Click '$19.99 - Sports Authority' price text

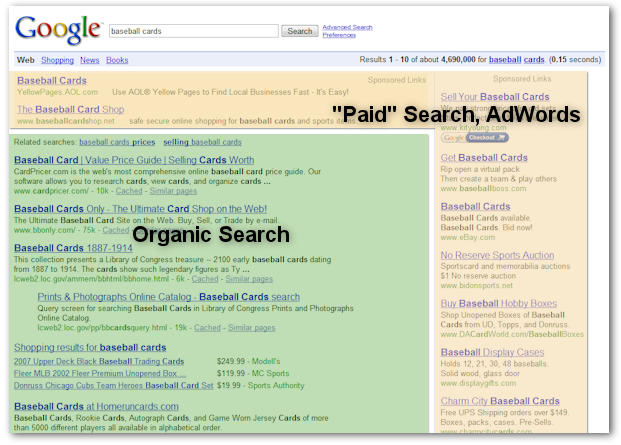(x=261, y=386)
